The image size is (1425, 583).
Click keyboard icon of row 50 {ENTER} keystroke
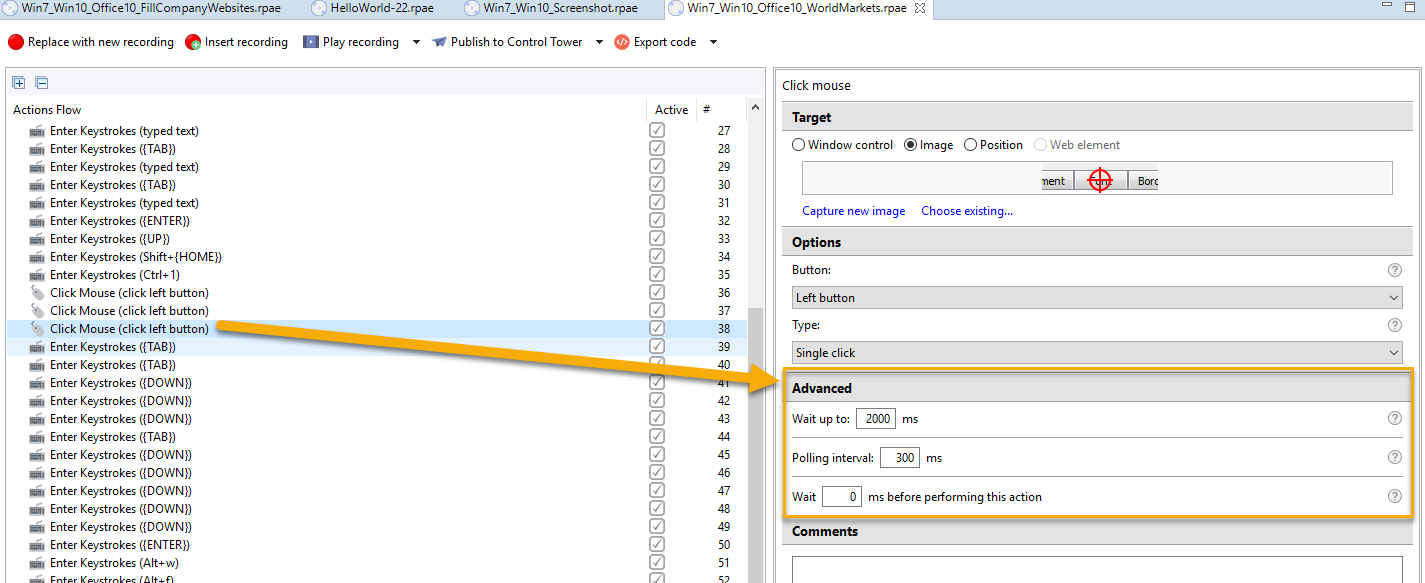pyautogui.click(x=37, y=545)
